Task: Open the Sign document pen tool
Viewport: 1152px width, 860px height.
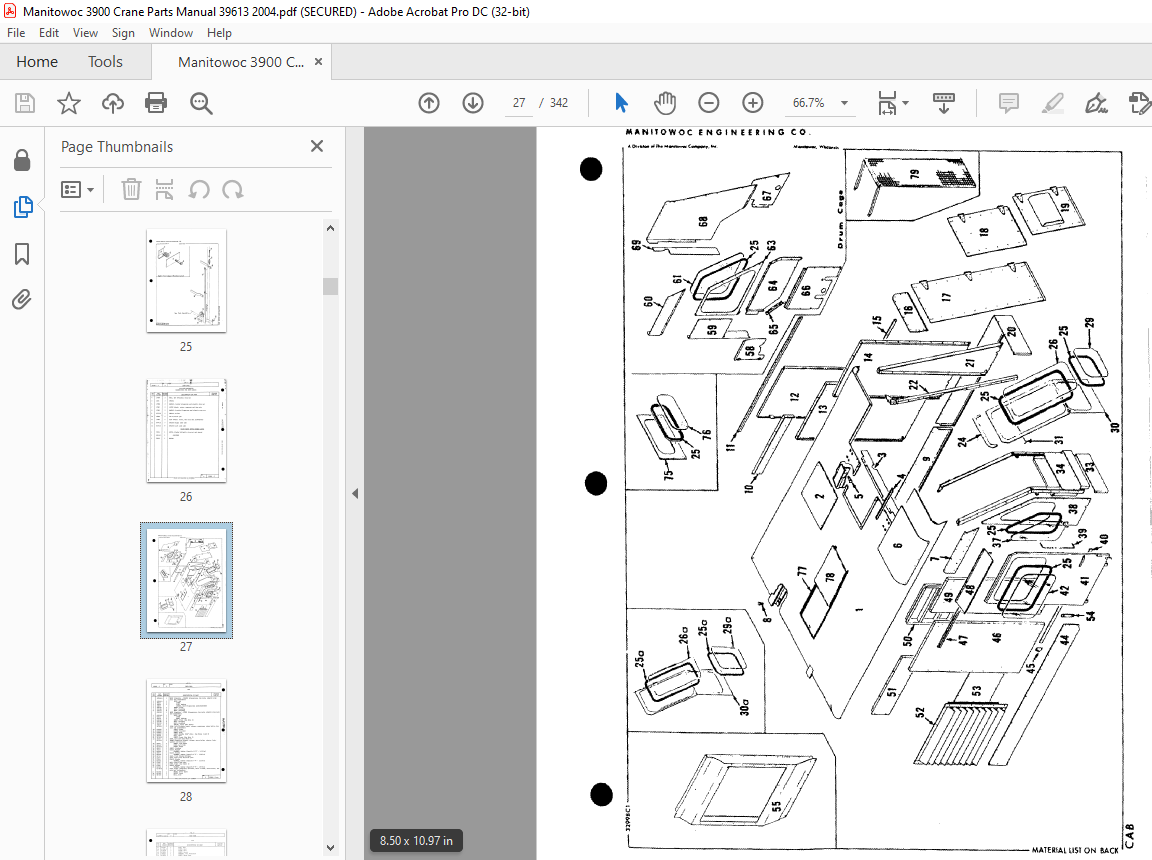Action: 1096,103
